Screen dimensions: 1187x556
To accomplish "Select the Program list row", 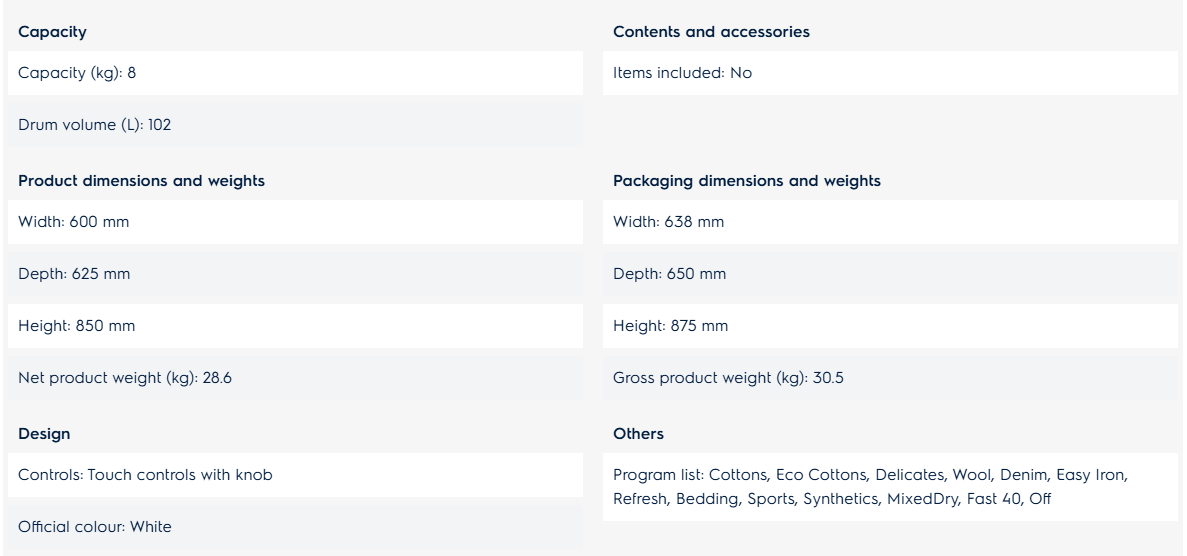I will click(890, 487).
